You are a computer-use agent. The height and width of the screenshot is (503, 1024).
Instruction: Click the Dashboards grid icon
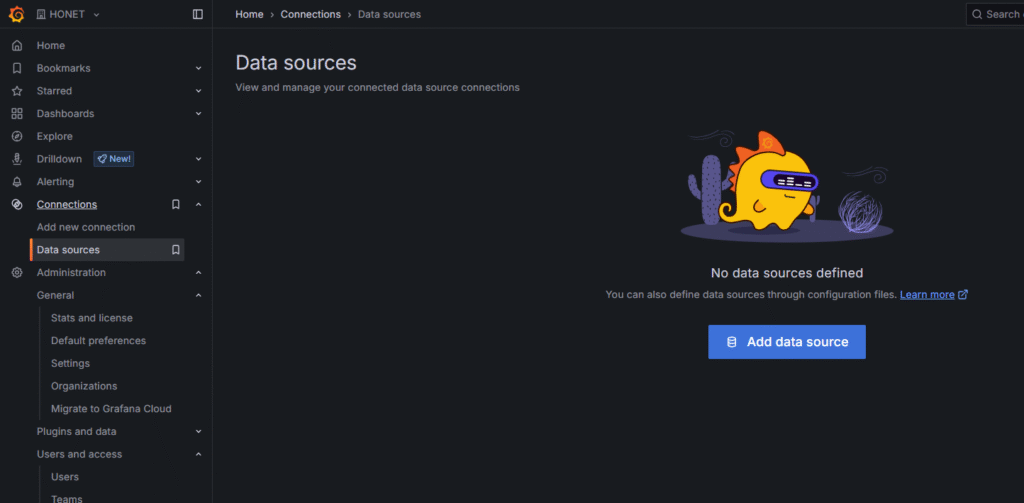point(17,114)
